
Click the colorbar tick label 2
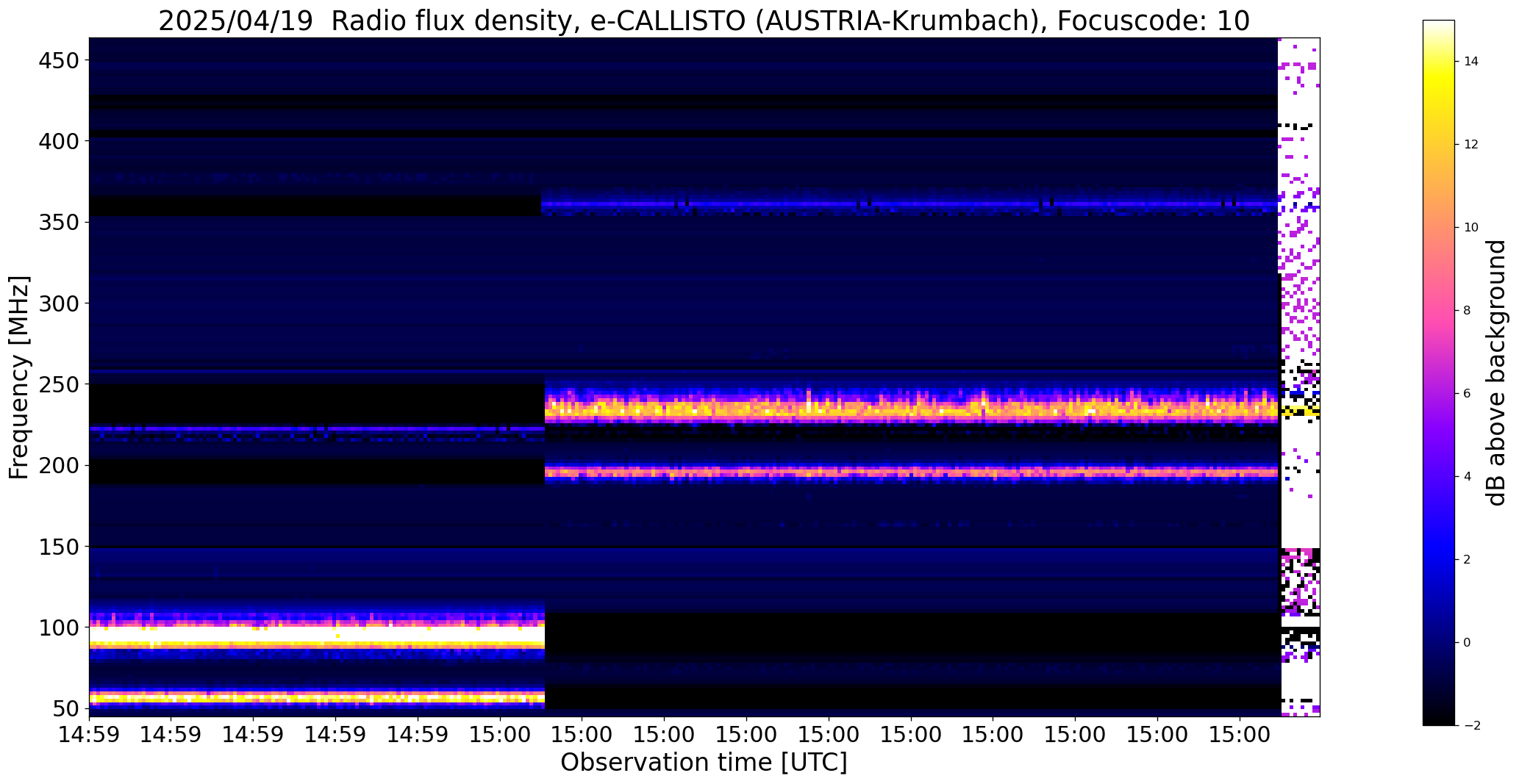[1467, 560]
